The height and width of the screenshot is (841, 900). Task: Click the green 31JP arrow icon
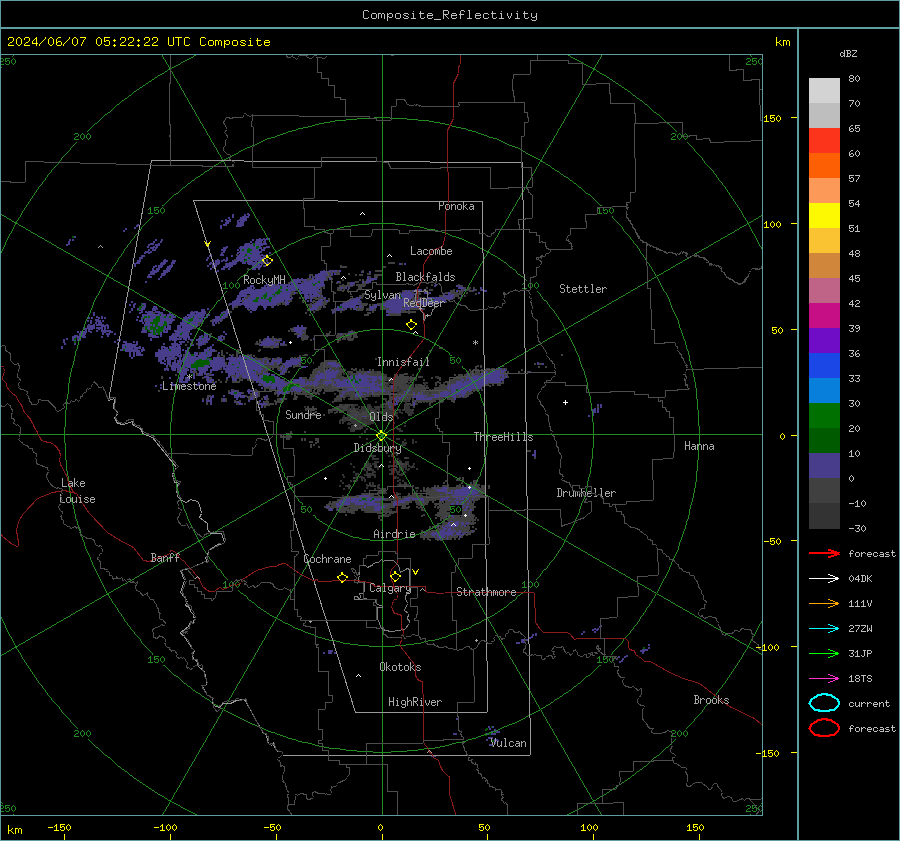point(824,653)
